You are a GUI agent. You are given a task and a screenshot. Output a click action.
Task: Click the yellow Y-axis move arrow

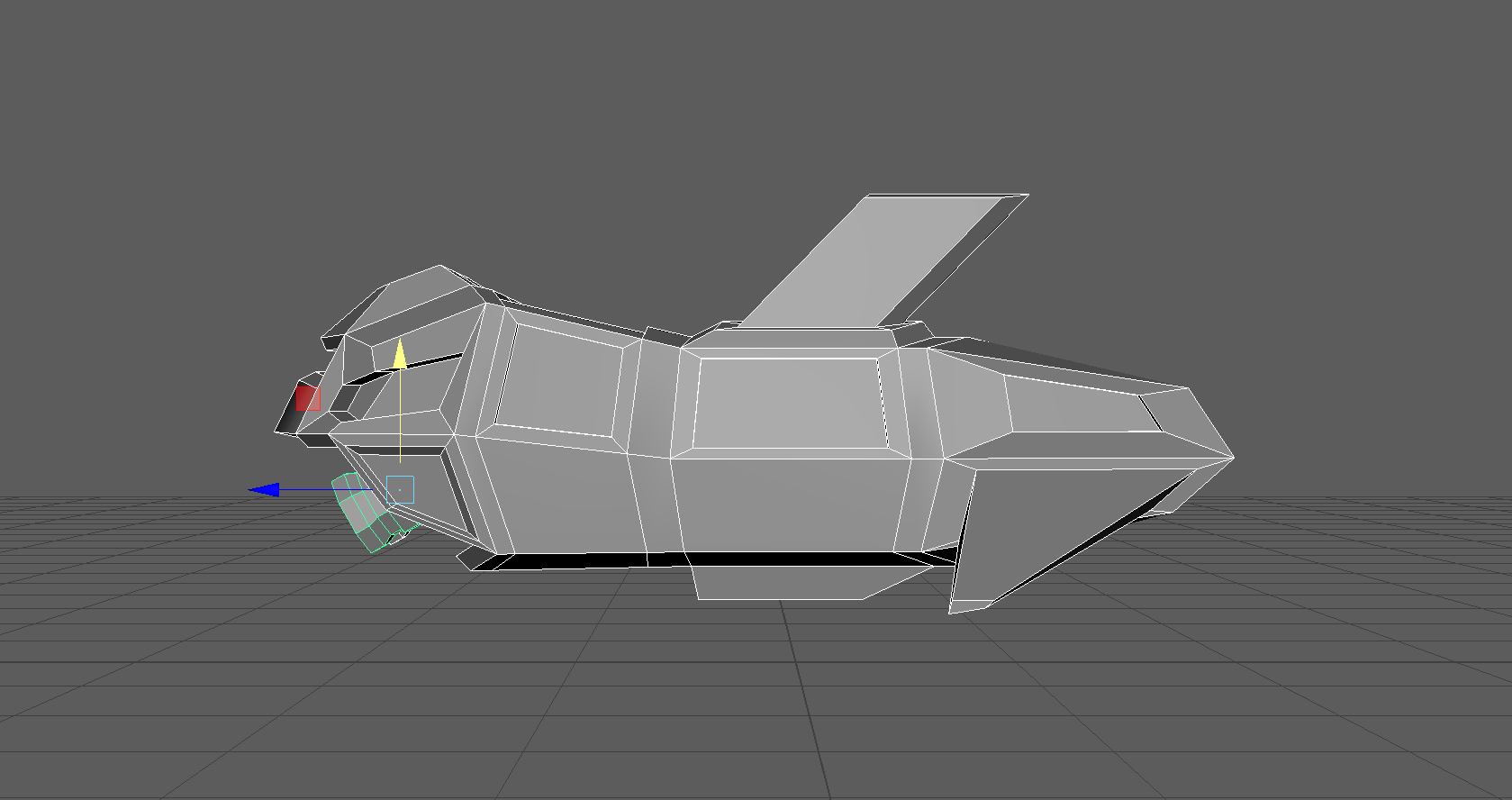[399, 354]
